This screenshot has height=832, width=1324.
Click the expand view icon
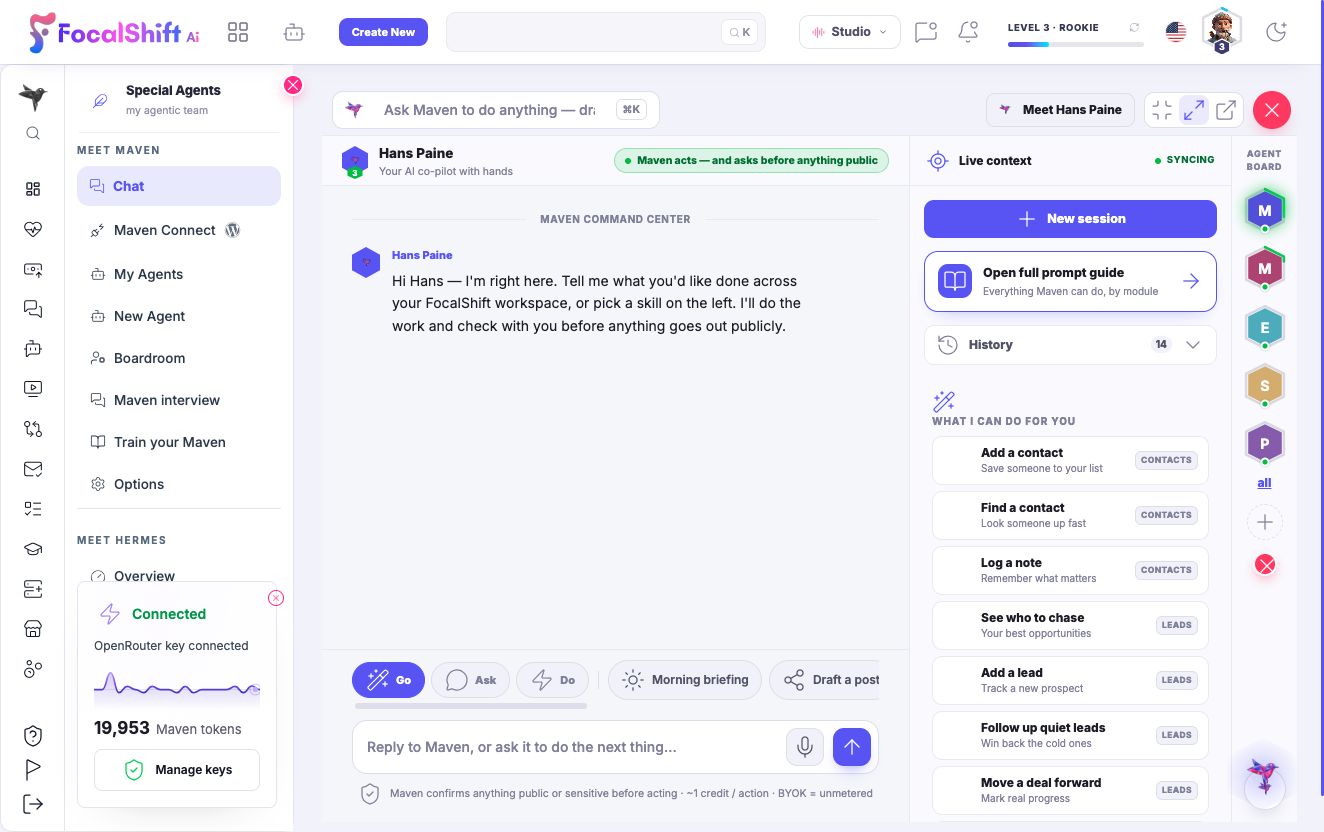(x=1194, y=110)
